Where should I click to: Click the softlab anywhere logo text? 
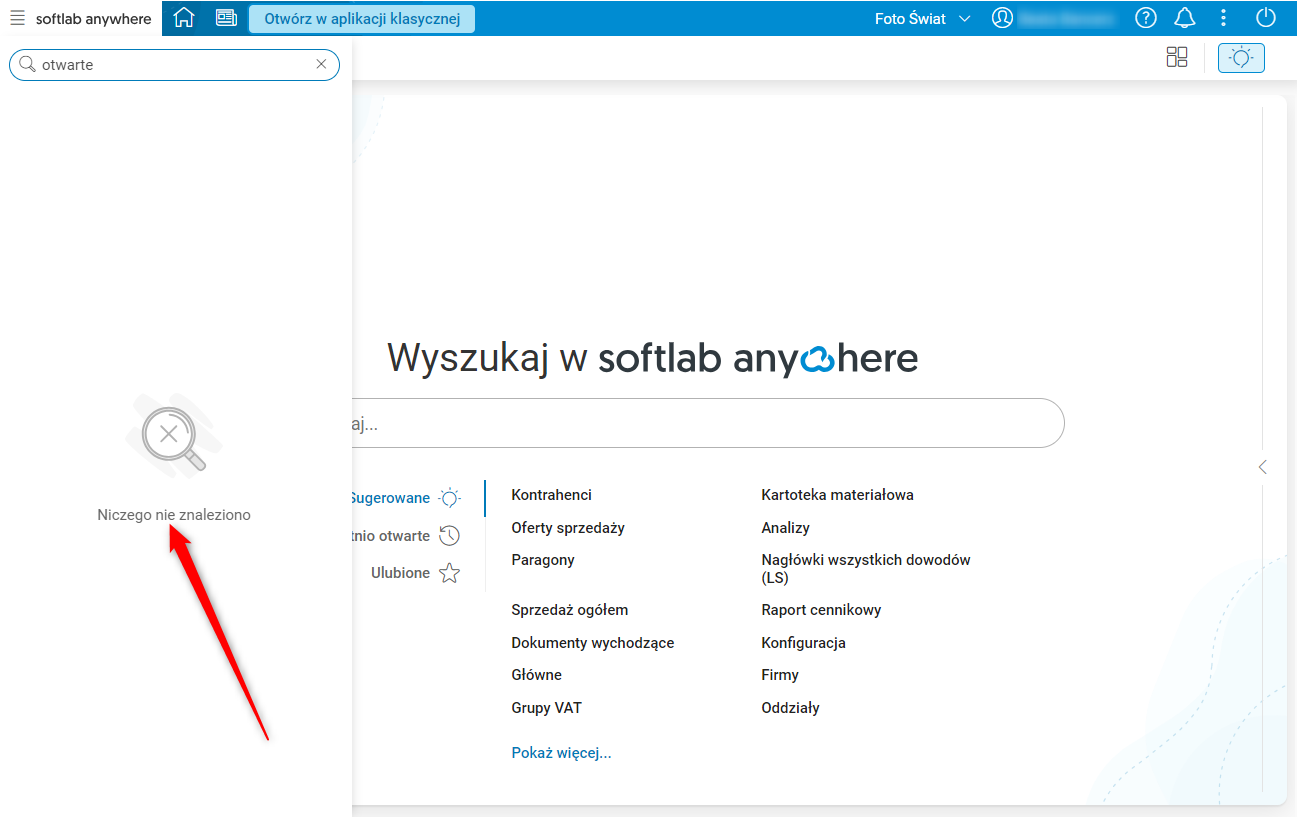pos(94,18)
